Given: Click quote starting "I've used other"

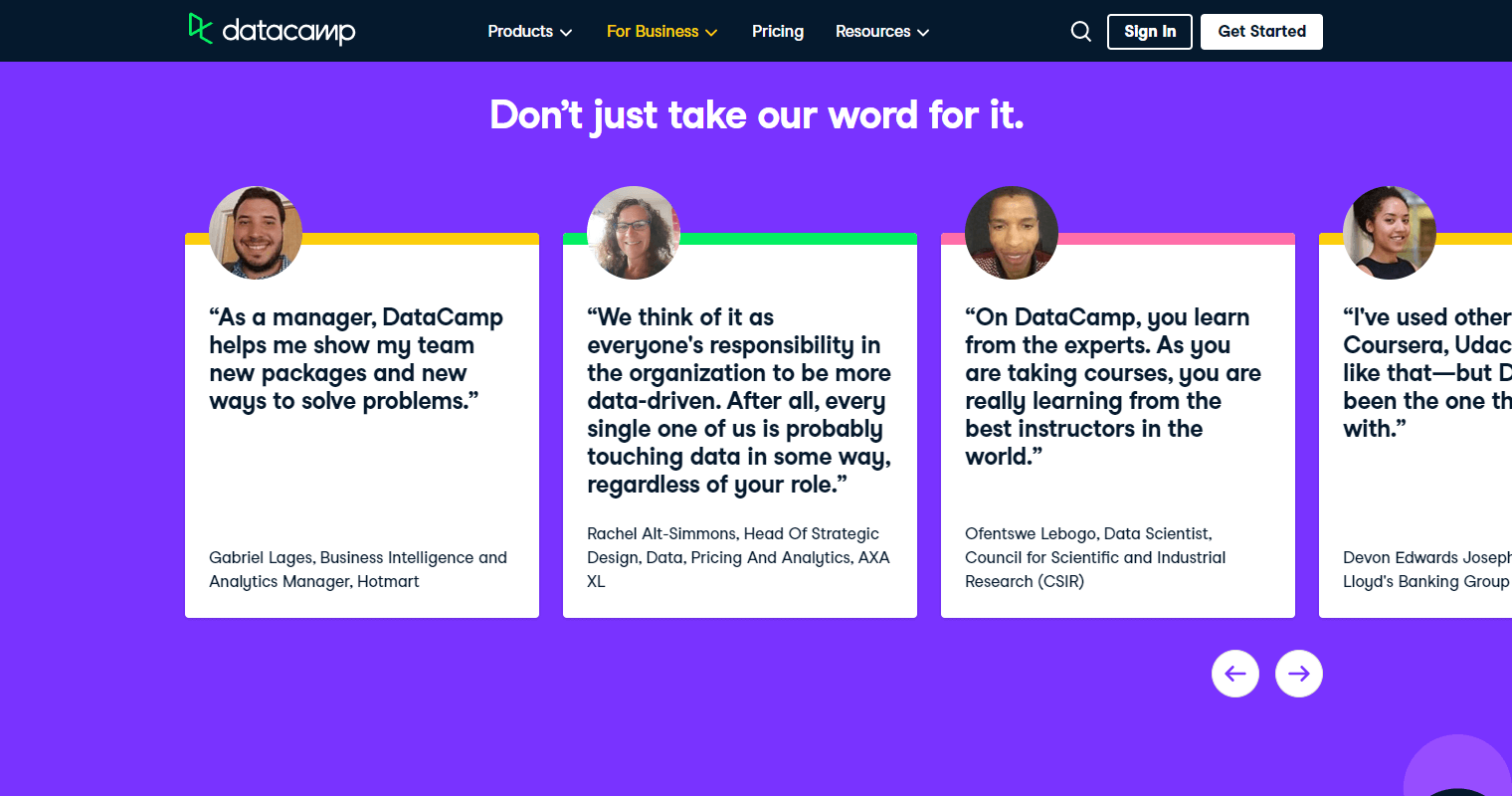Looking at the screenshot, I should pos(1427,373).
